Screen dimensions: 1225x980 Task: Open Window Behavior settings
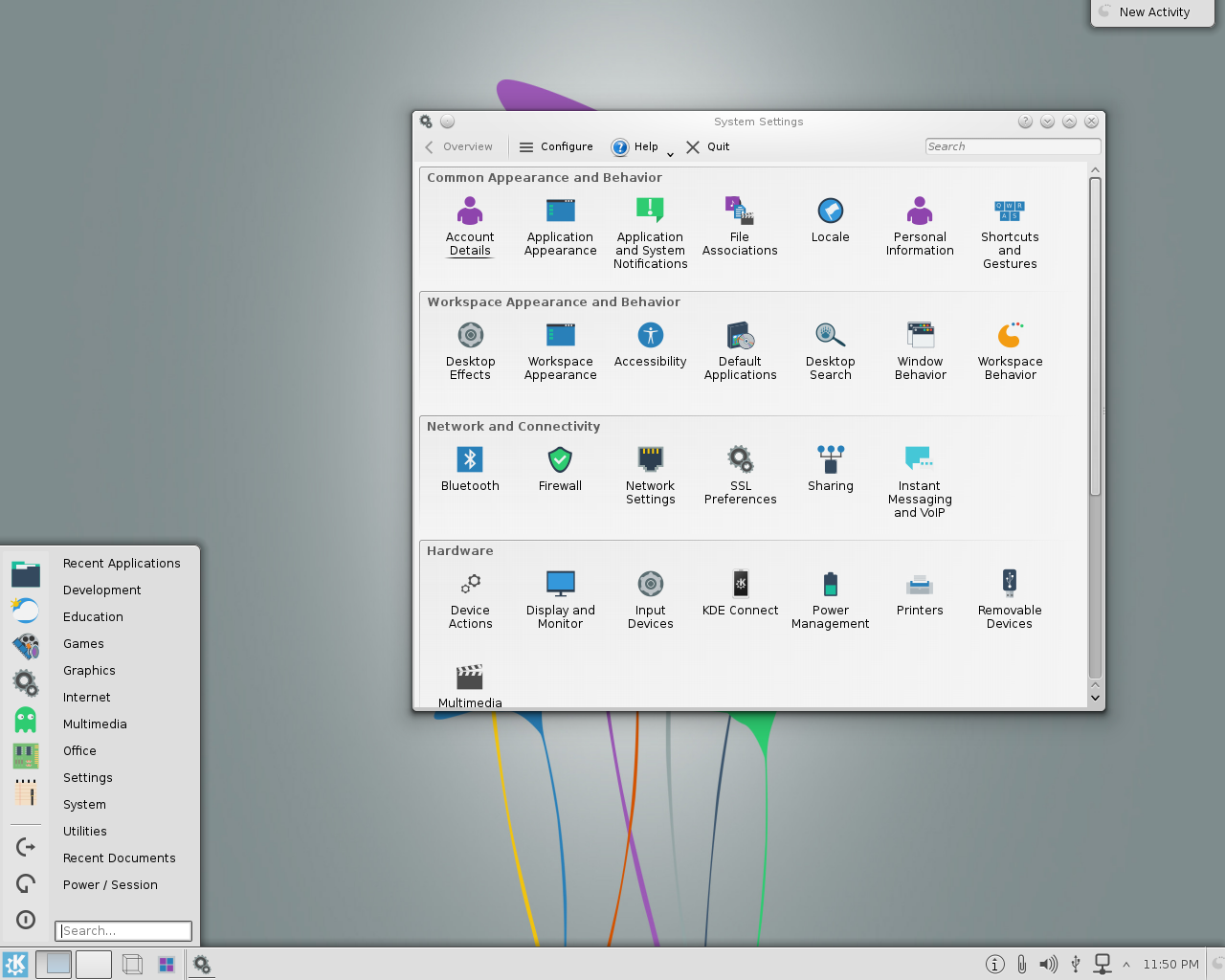tap(920, 351)
